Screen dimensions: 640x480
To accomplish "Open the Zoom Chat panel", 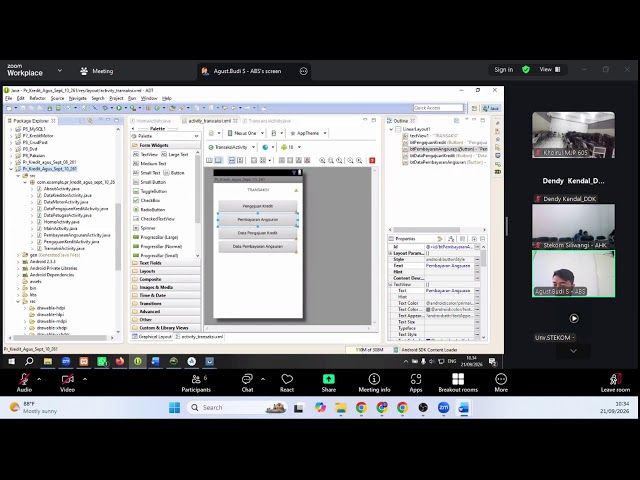I will coord(247,383).
